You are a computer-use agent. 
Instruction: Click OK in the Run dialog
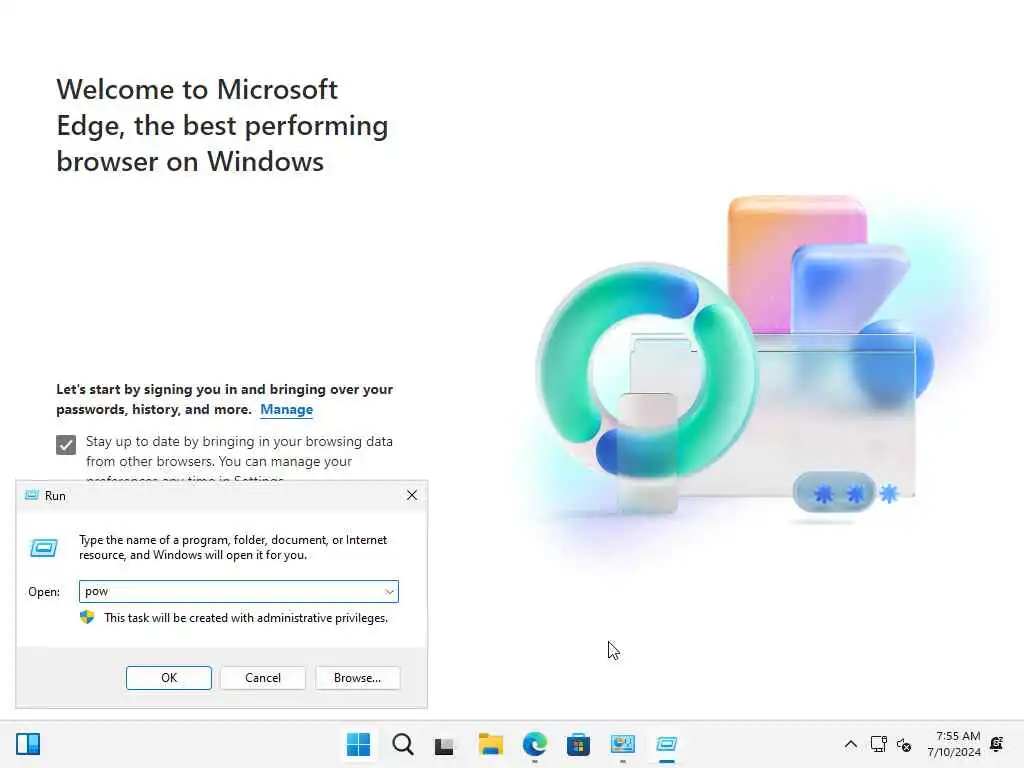pos(168,678)
